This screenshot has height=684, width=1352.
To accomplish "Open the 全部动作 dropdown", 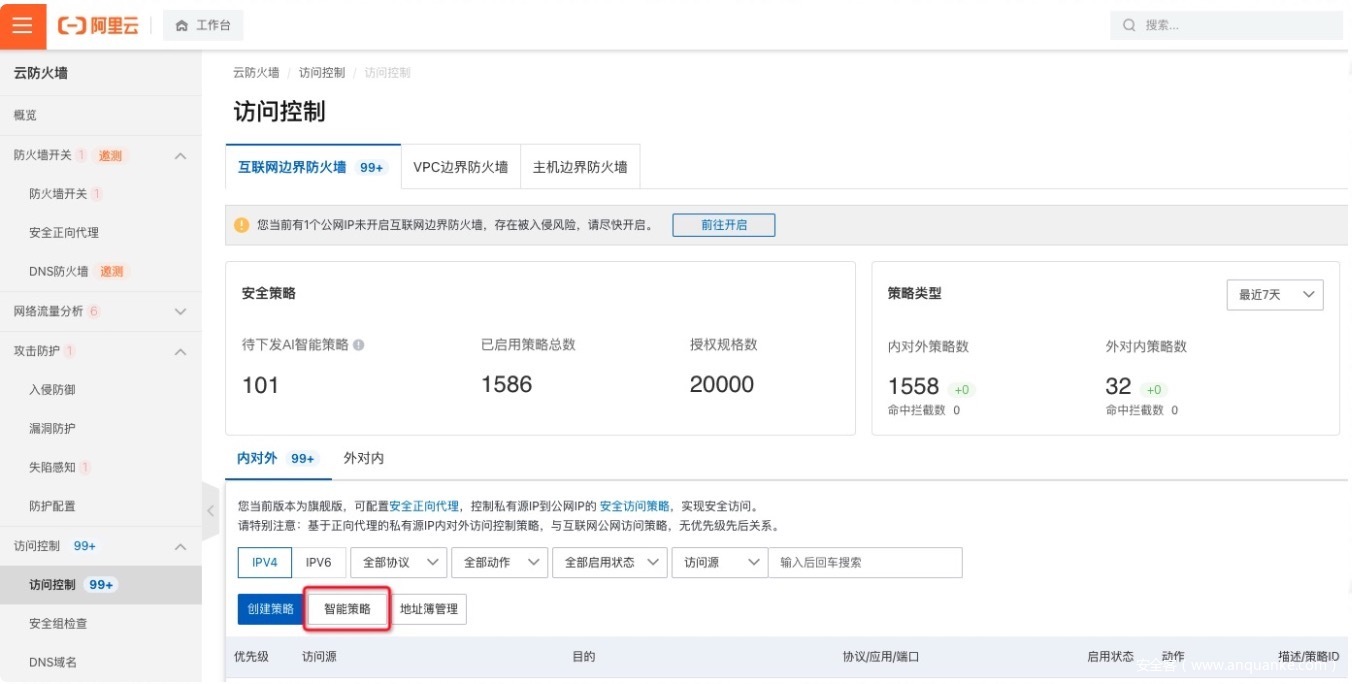I will pyautogui.click(x=499, y=562).
